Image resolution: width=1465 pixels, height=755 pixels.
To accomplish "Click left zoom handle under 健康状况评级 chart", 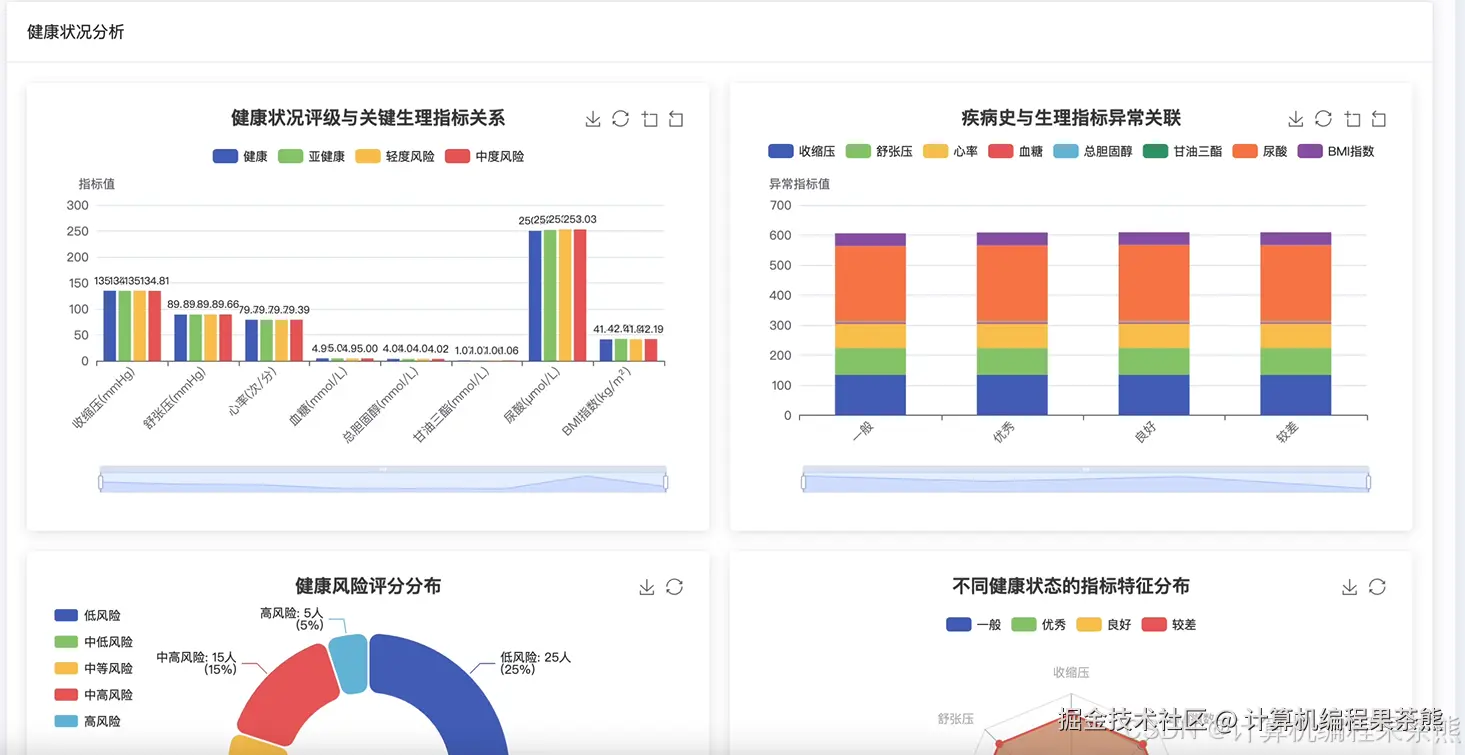I will (101, 482).
